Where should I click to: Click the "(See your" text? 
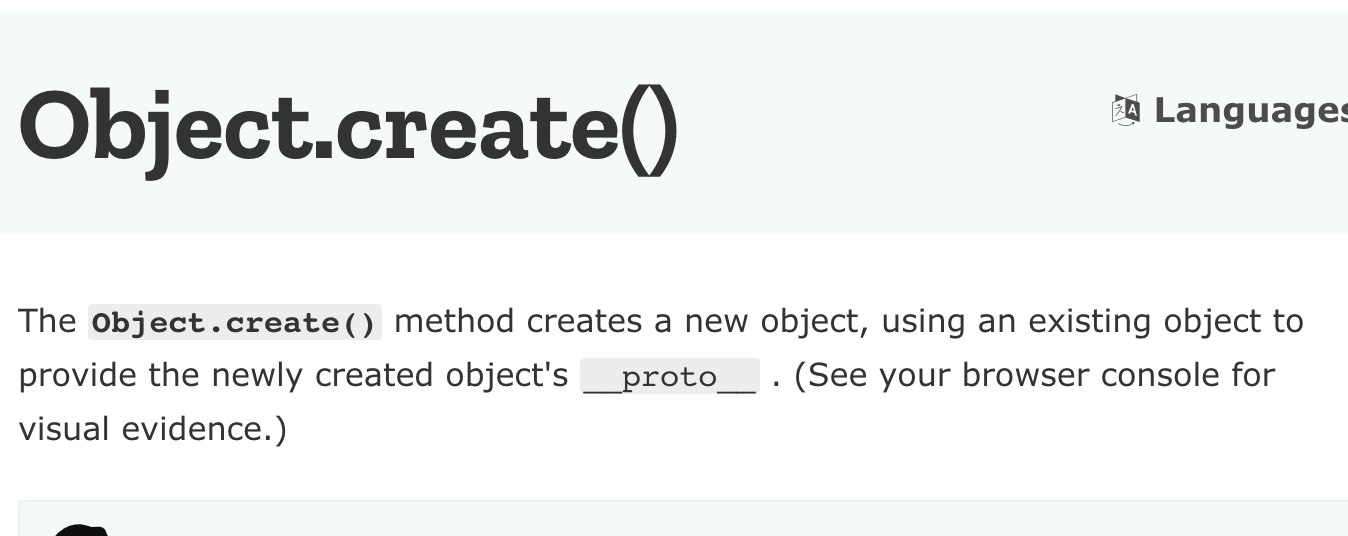pyautogui.click(x=869, y=375)
